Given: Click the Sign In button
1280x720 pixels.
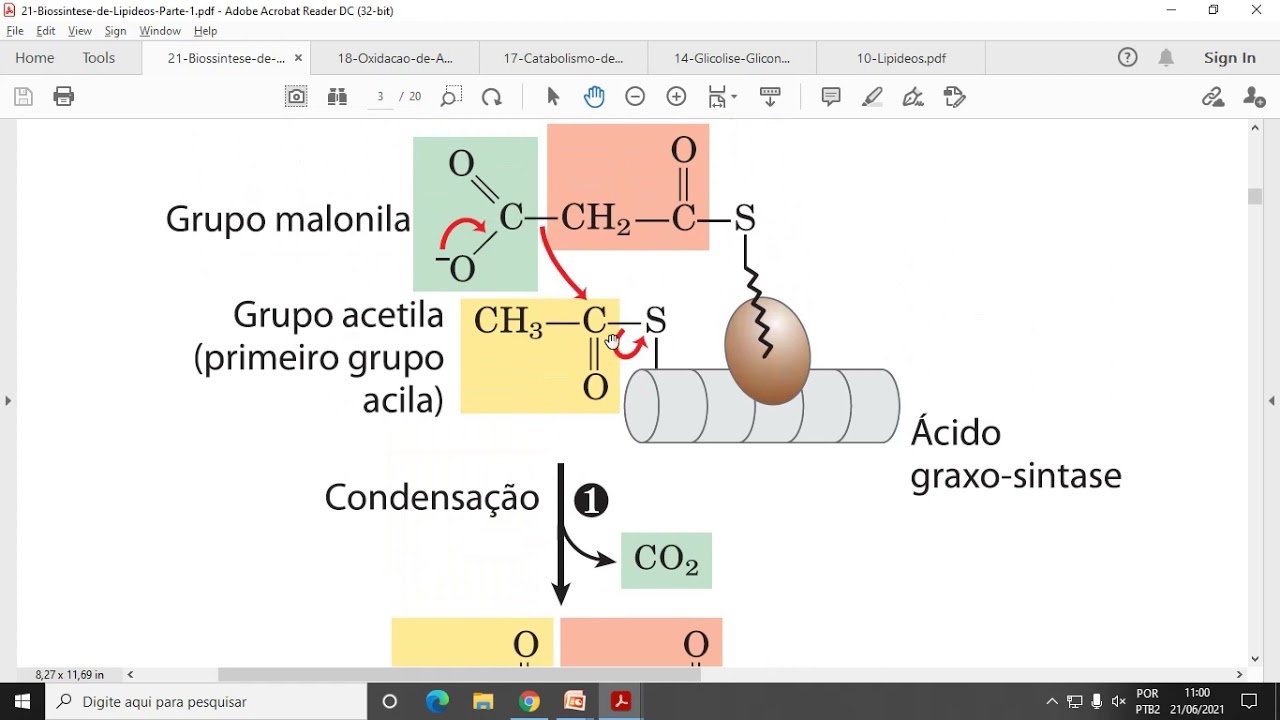Looking at the screenshot, I should coord(1230,58).
